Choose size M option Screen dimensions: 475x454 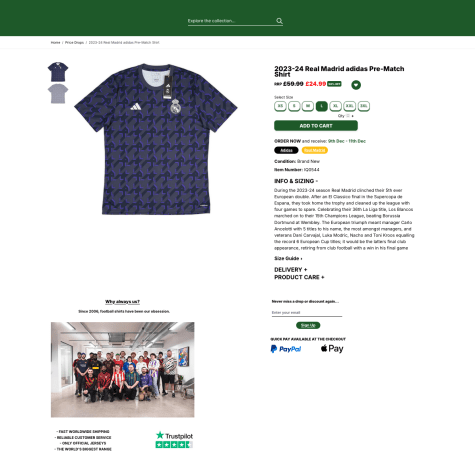point(308,106)
